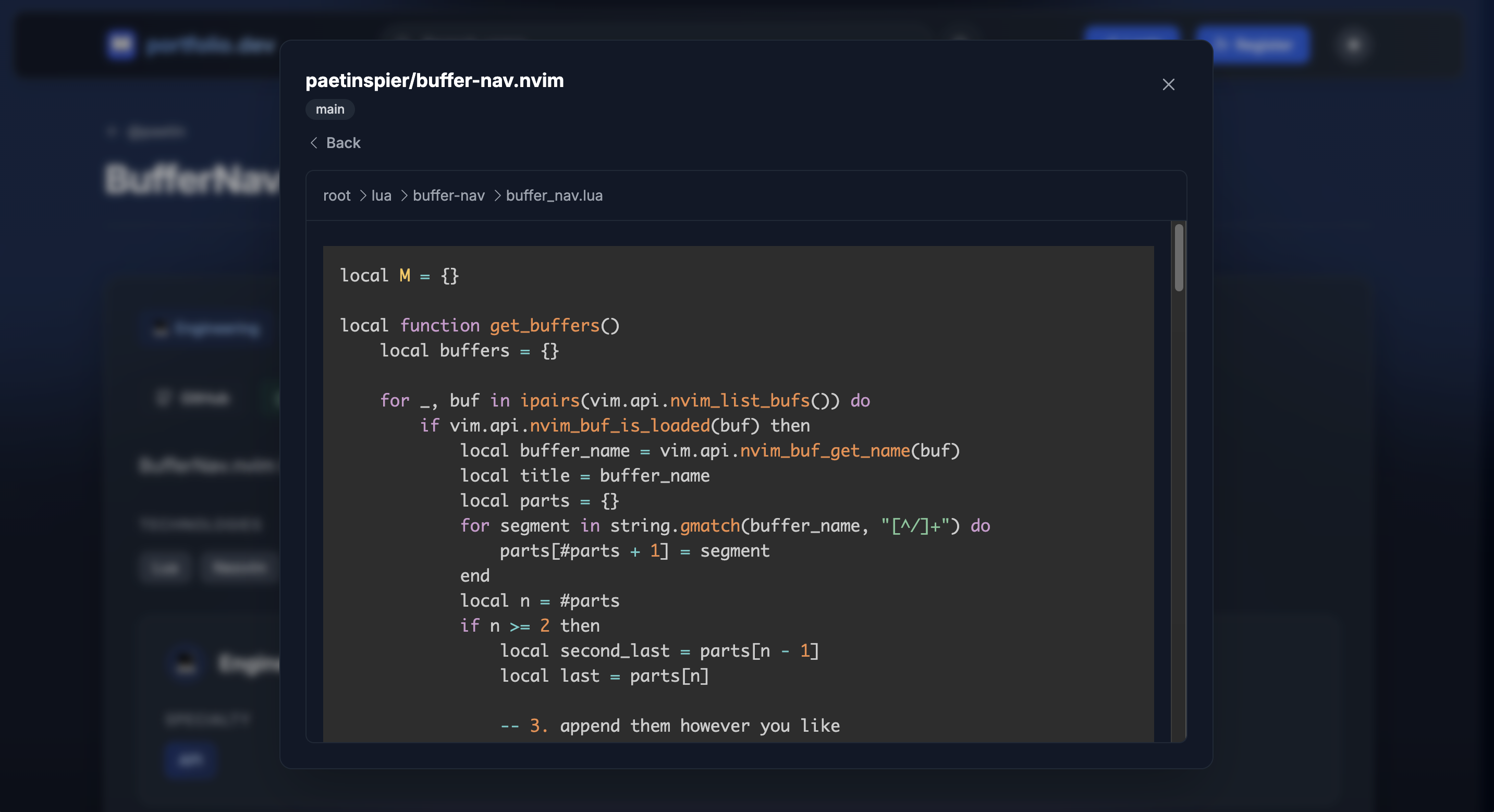This screenshot has width=1494, height=812.
Task: Open the buffer-nav folder breadcrumb
Action: pyautogui.click(x=448, y=195)
